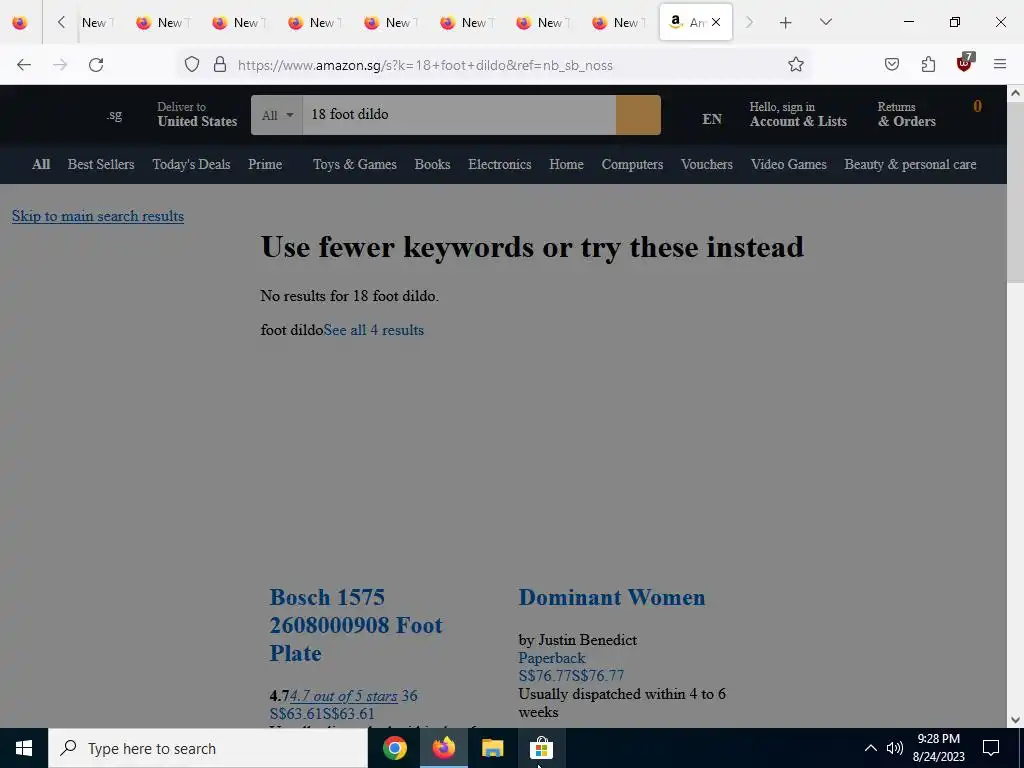
Task: Open Vouchers link
Action: (707, 165)
